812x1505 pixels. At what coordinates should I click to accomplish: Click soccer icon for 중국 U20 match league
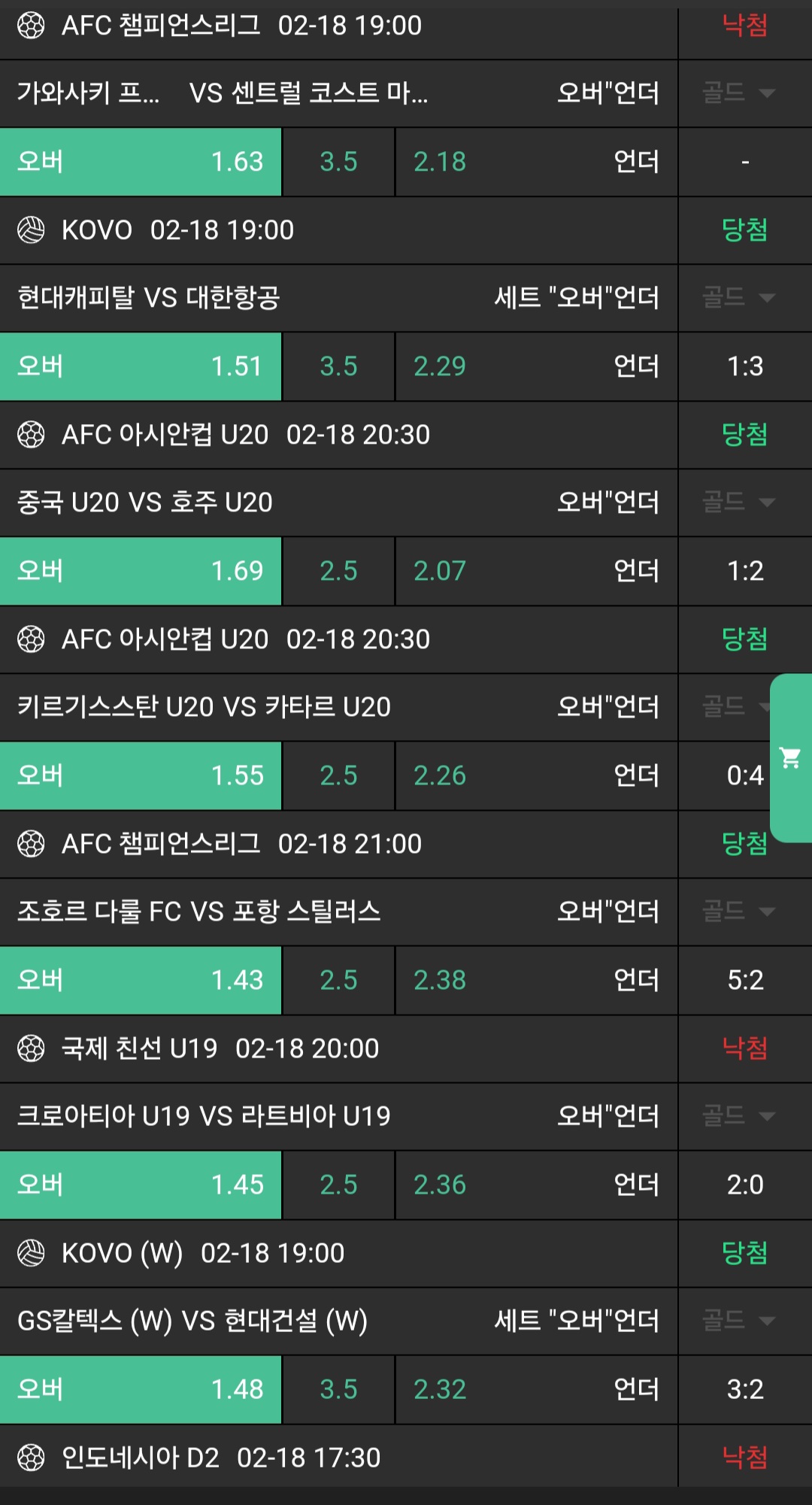[x=31, y=435]
